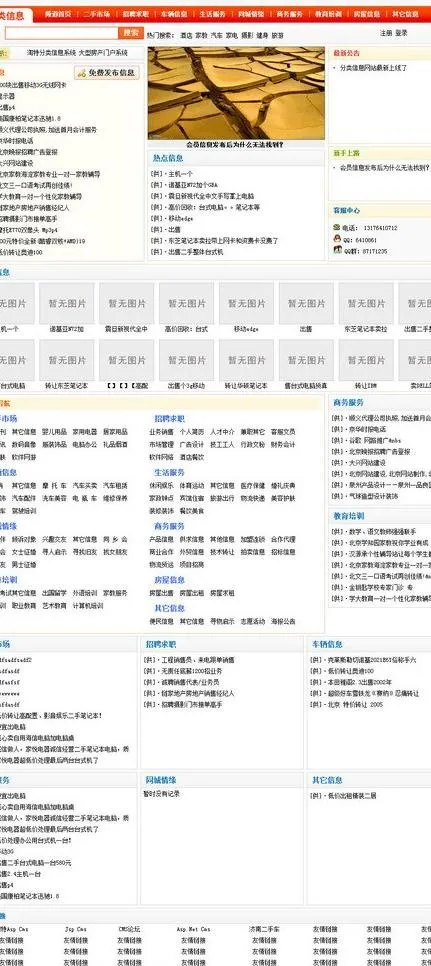Image resolution: width=431 pixels, height=966 pixels.
Task: Open 招聘求职 heading in category navigation
Action: pos(169,419)
